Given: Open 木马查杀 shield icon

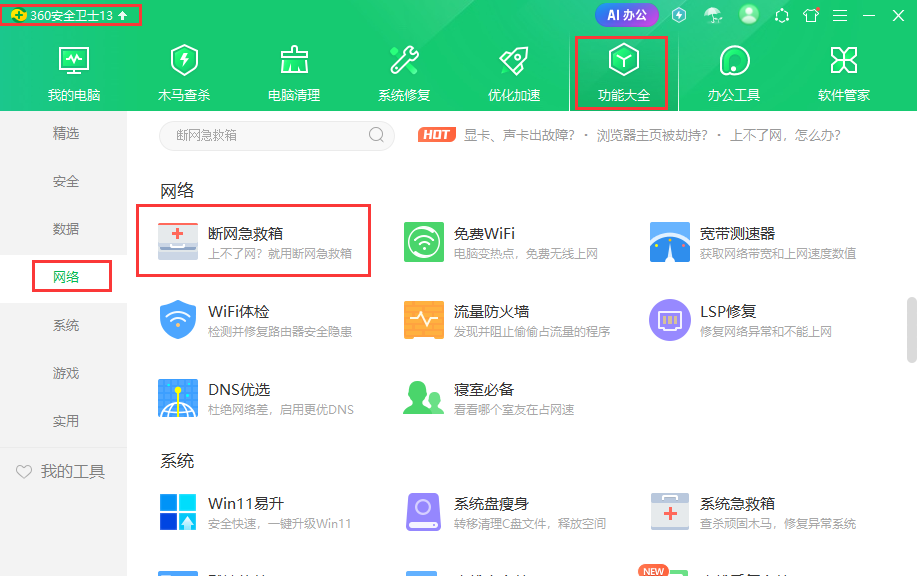Looking at the screenshot, I should click(x=184, y=60).
